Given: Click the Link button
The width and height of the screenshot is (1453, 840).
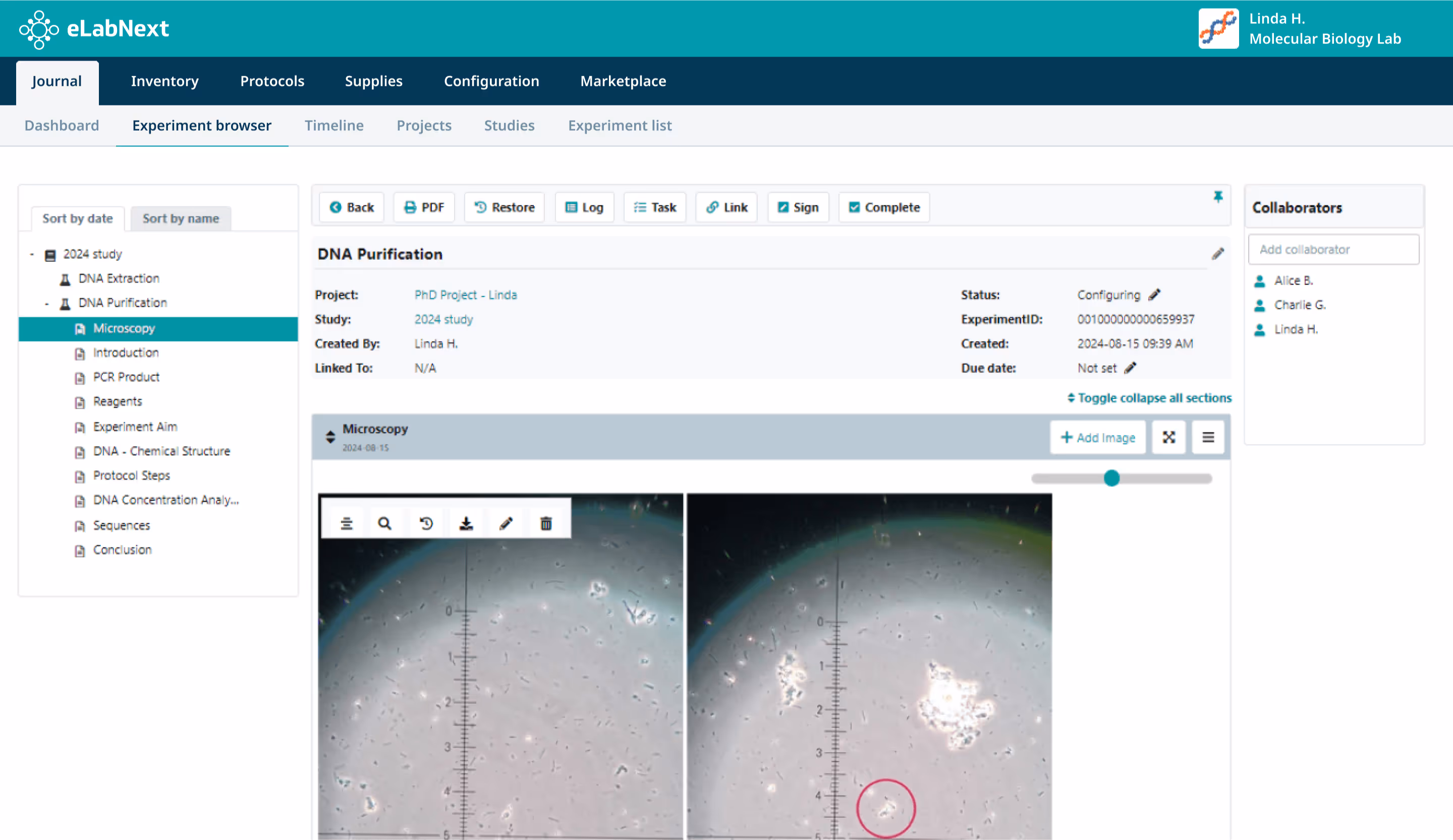Looking at the screenshot, I should pyautogui.click(x=726, y=207).
